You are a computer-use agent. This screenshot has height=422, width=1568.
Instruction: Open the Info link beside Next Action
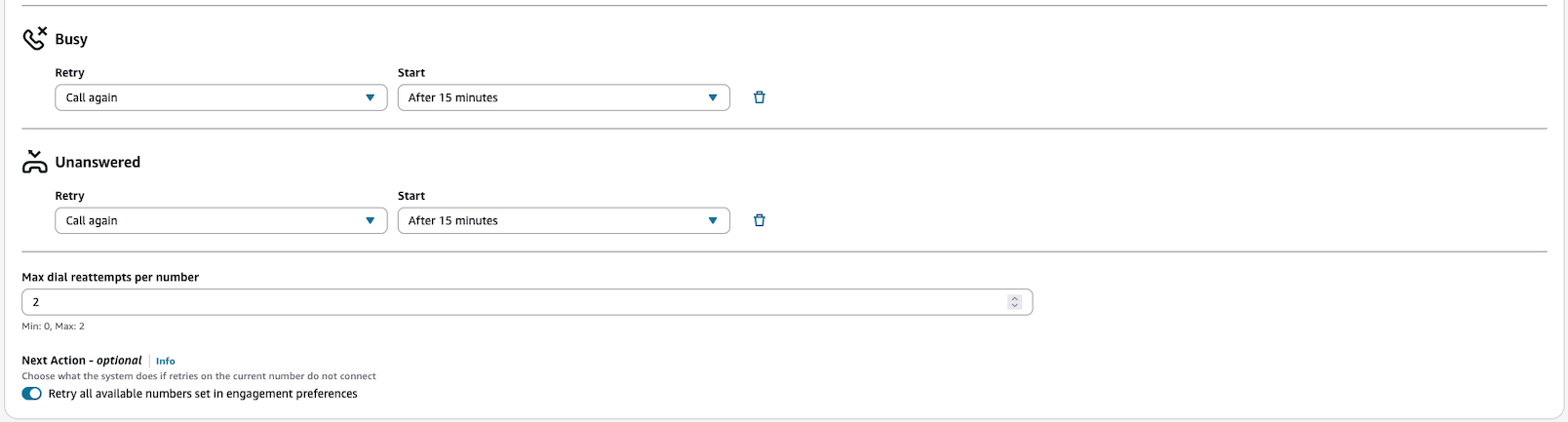[166, 361]
